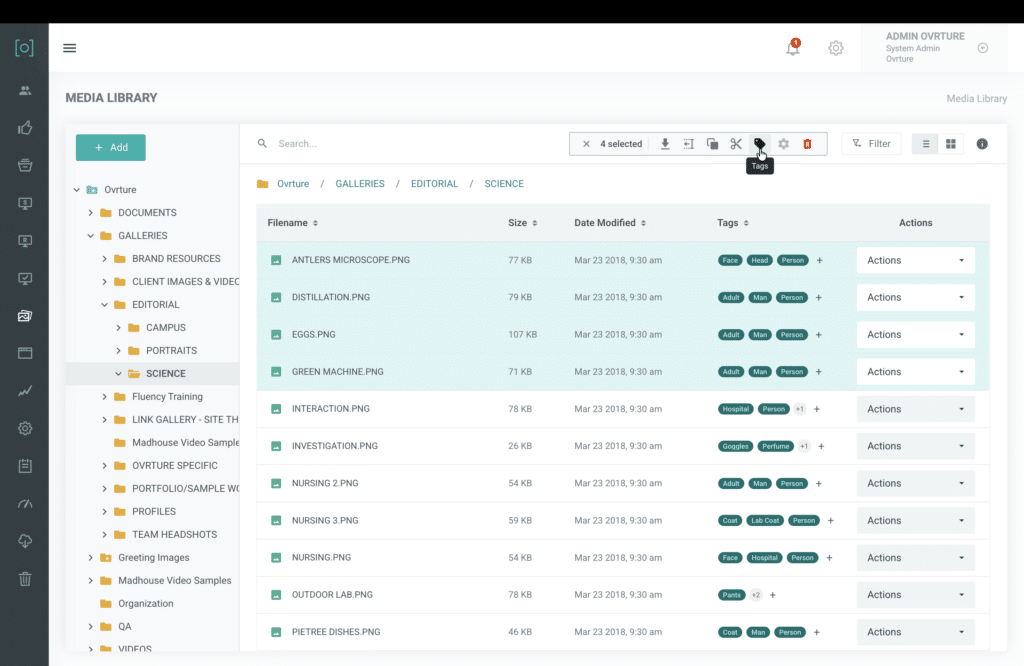Open the Filter panel
This screenshot has height=666, width=1024.
[x=870, y=143]
